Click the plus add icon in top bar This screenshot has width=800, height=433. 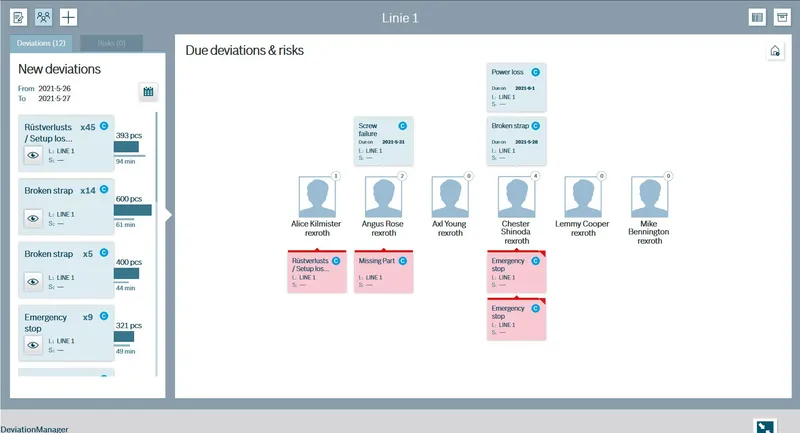pyautogui.click(x=68, y=17)
